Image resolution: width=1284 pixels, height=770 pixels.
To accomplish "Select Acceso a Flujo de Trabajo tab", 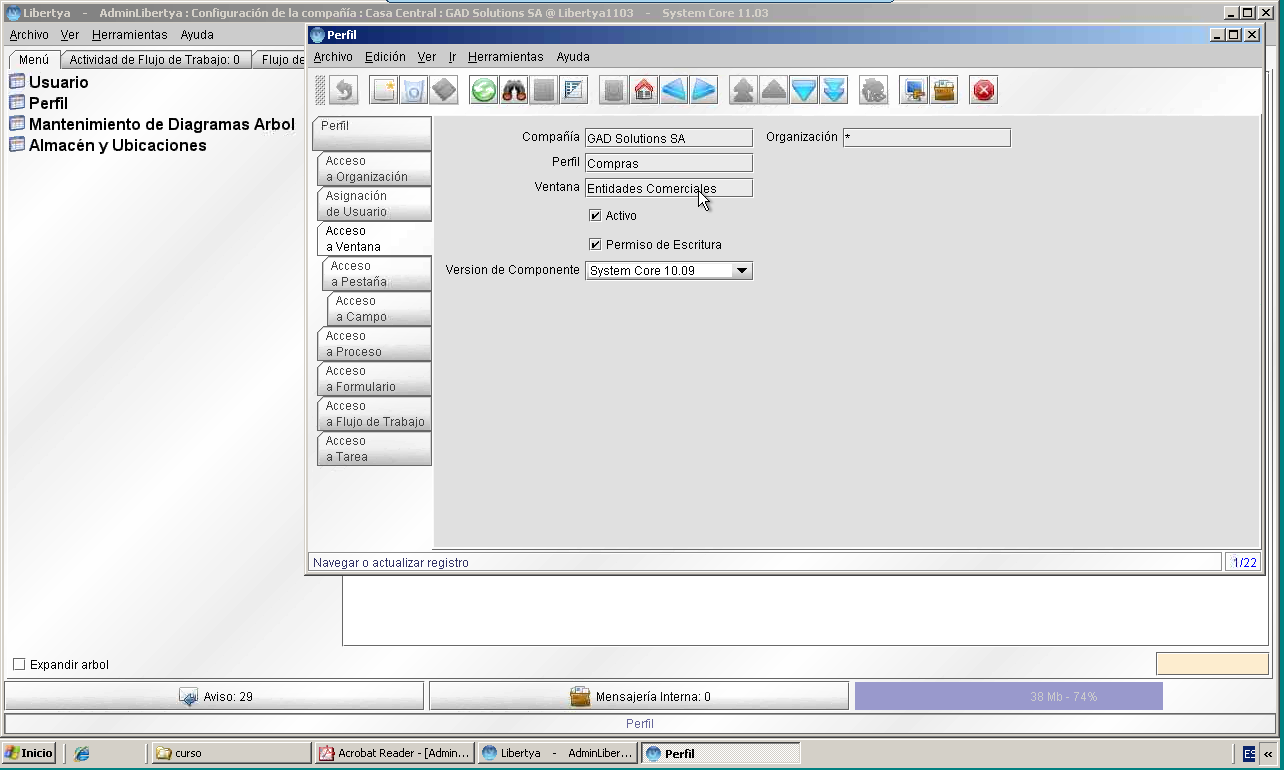I will point(374,414).
